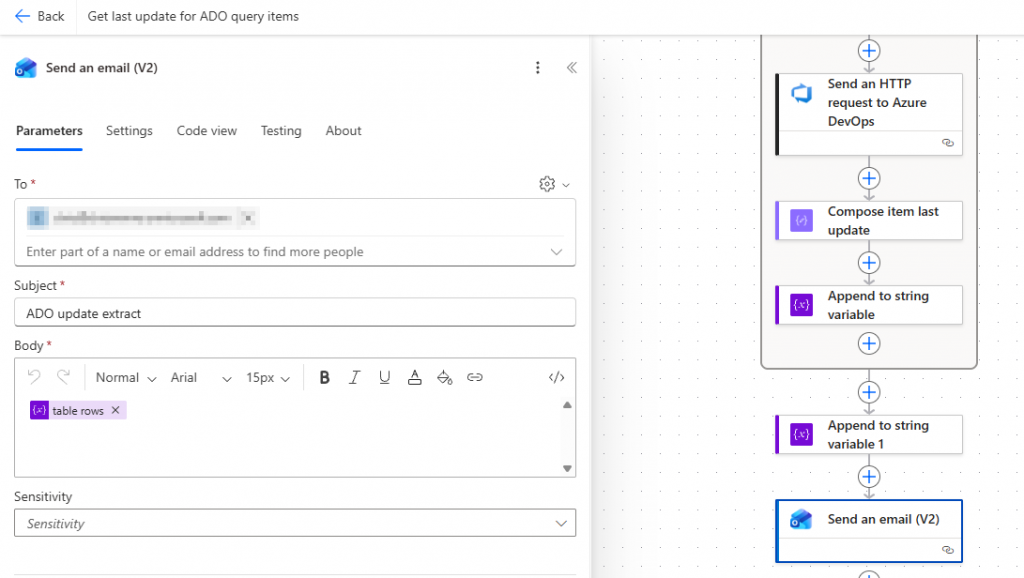Toggle underline formatting in body editor

(384, 378)
